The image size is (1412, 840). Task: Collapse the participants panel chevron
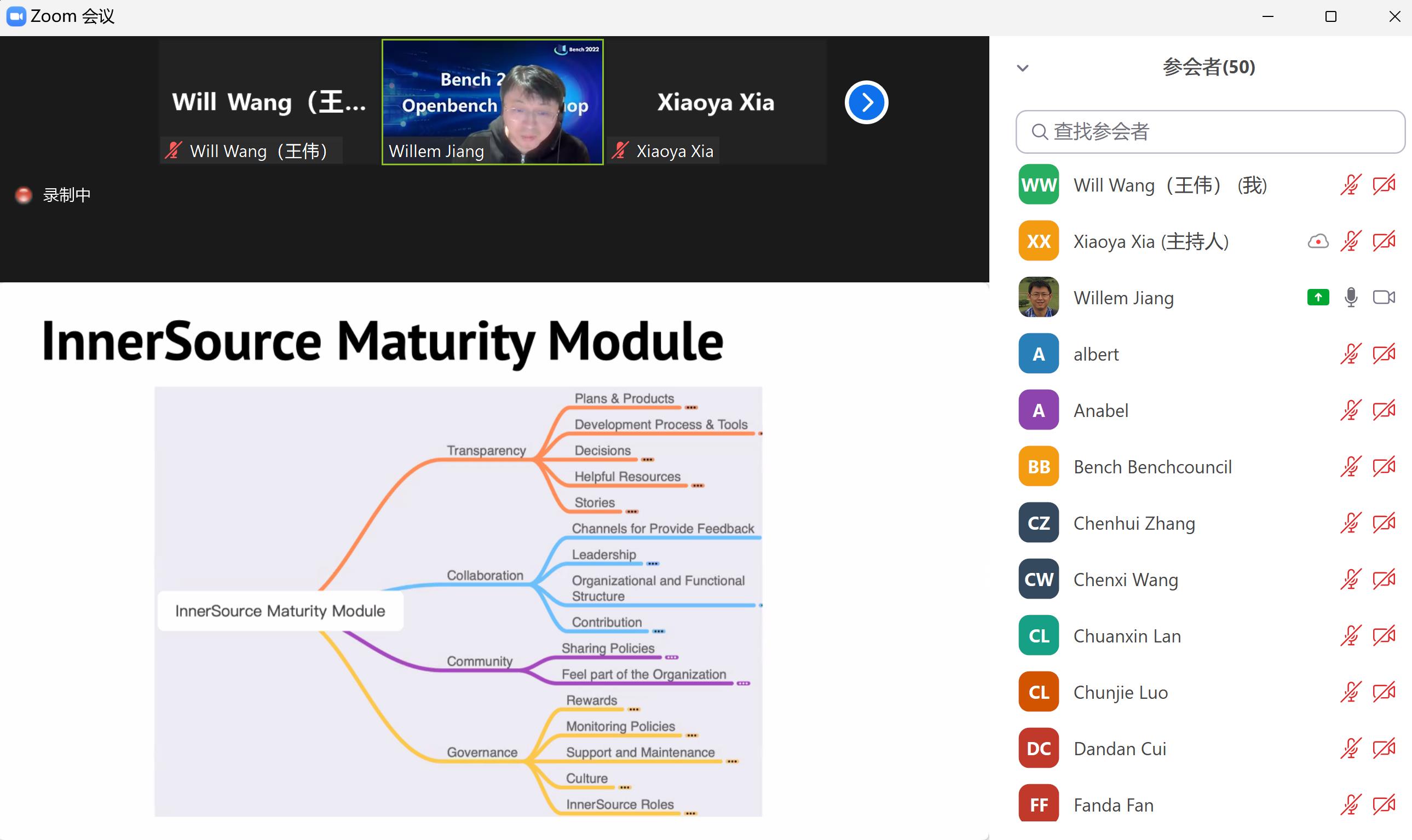point(1023,68)
